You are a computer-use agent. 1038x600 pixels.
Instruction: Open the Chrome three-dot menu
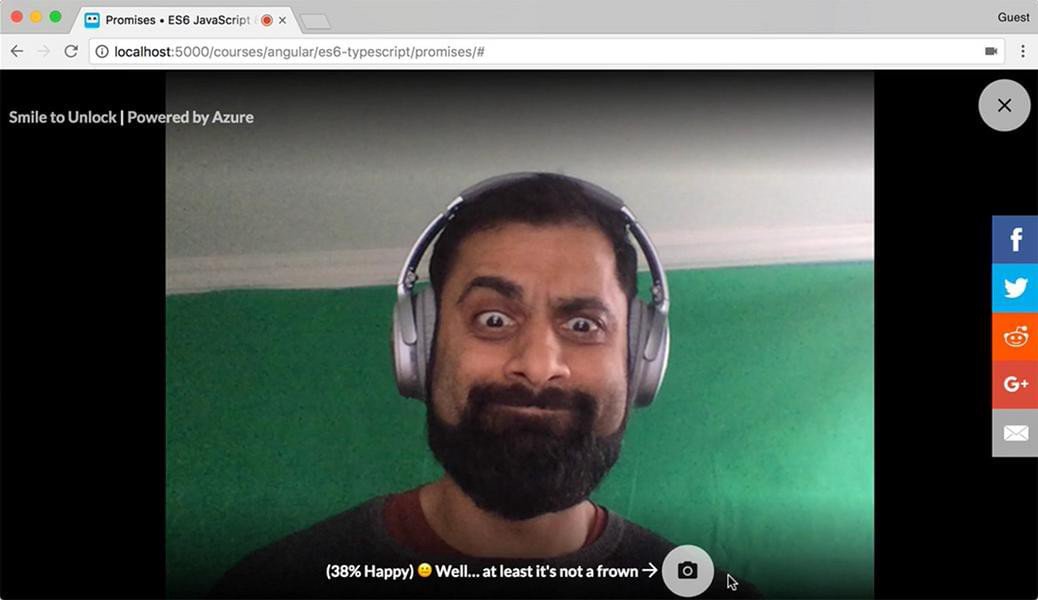[1023, 51]
